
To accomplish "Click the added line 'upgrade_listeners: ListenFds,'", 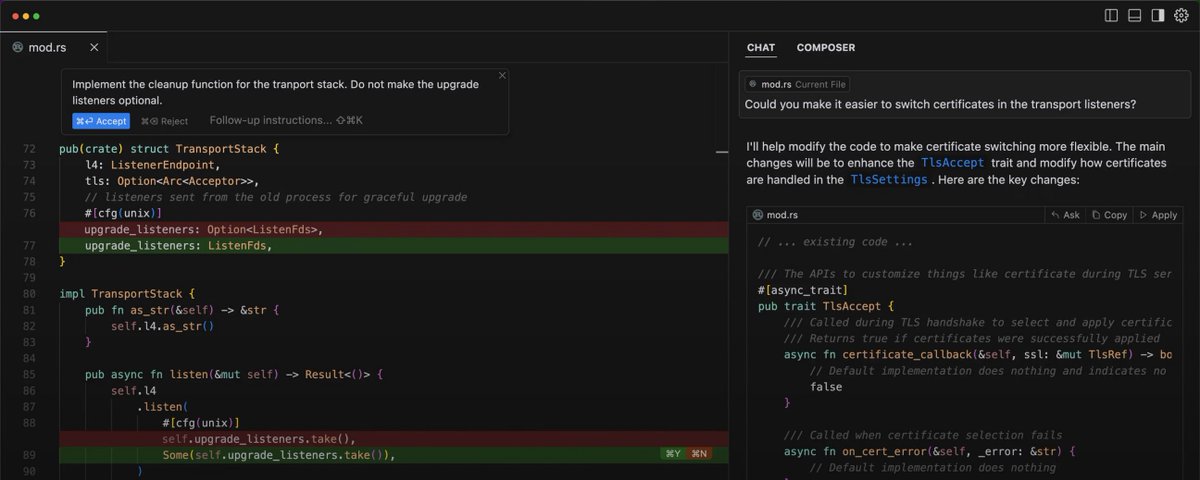I will point(179,245).
